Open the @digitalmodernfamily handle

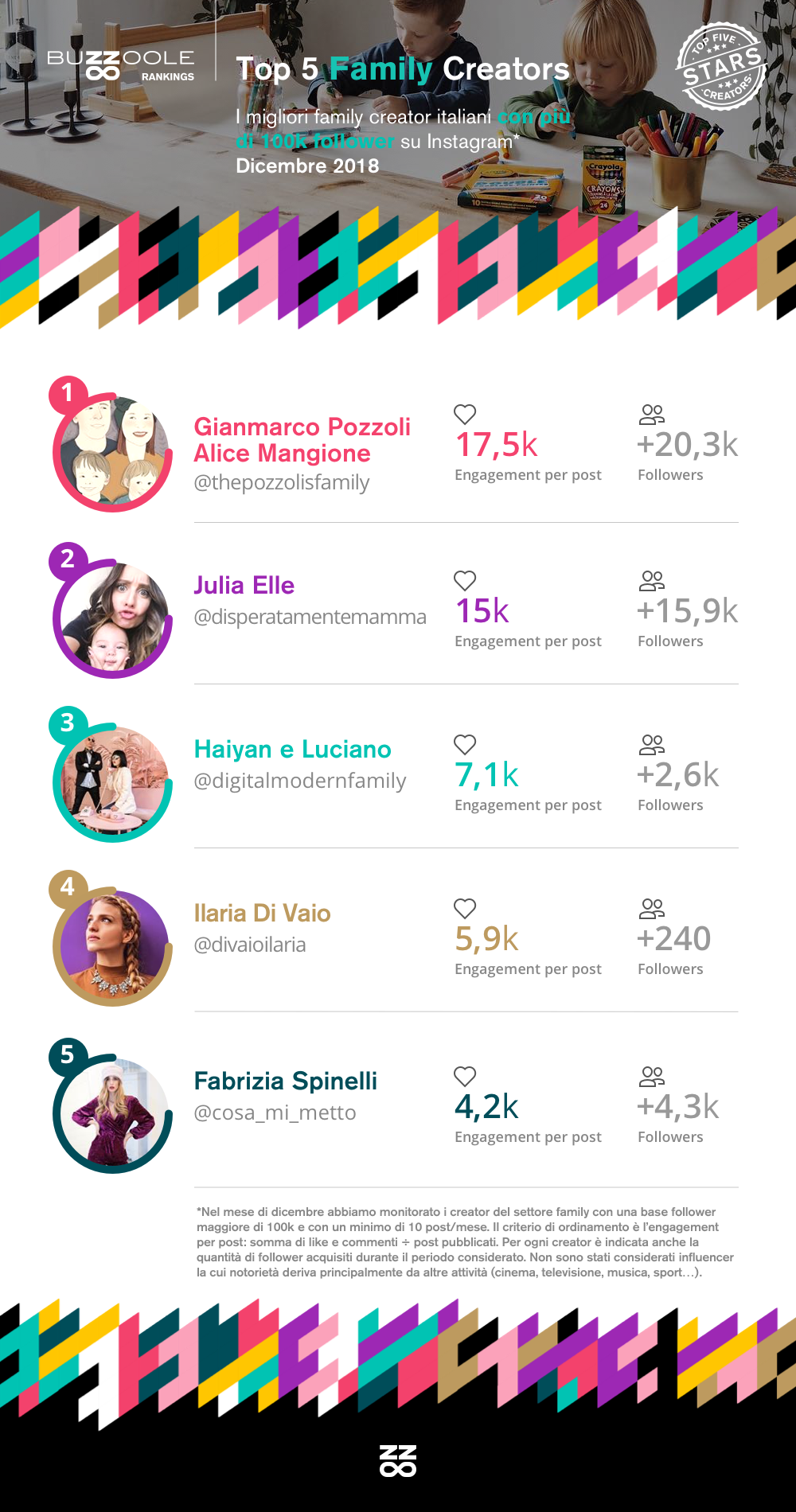point(300,781)
